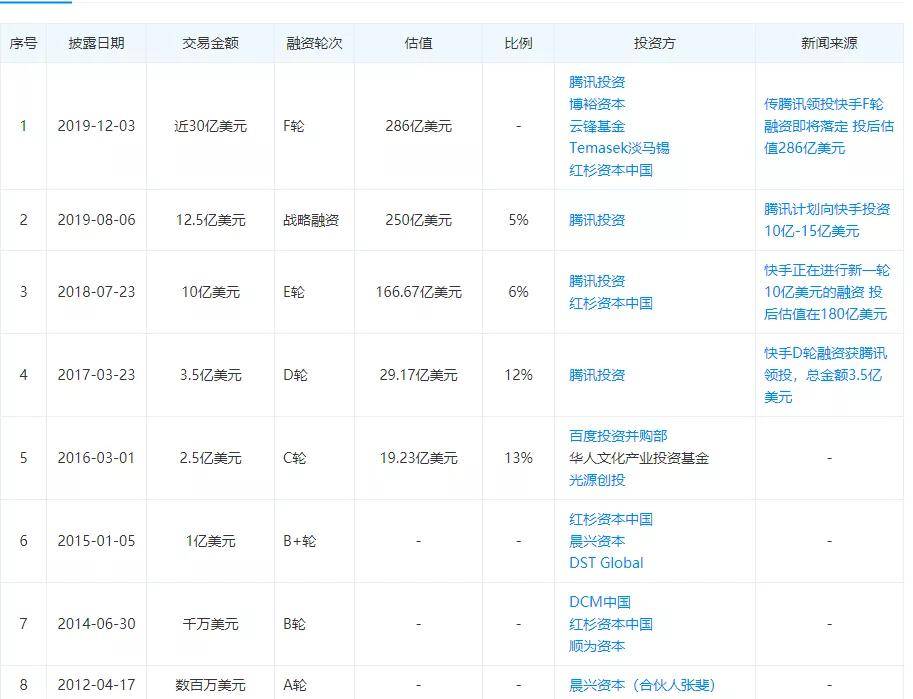Click 腾讯投资 in the E轮 row
This screenshot has height=699, width=913.
coord(597,281)
